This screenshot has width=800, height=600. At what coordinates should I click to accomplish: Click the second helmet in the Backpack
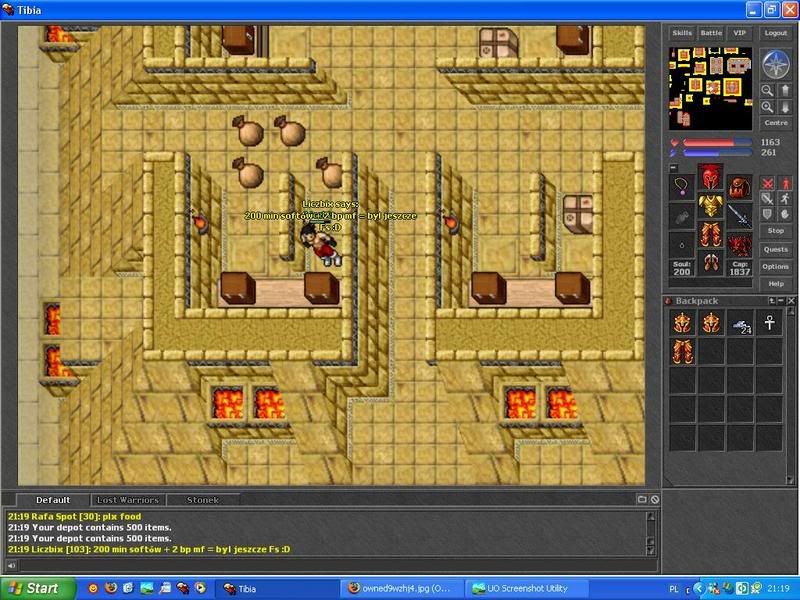(711, 323)
